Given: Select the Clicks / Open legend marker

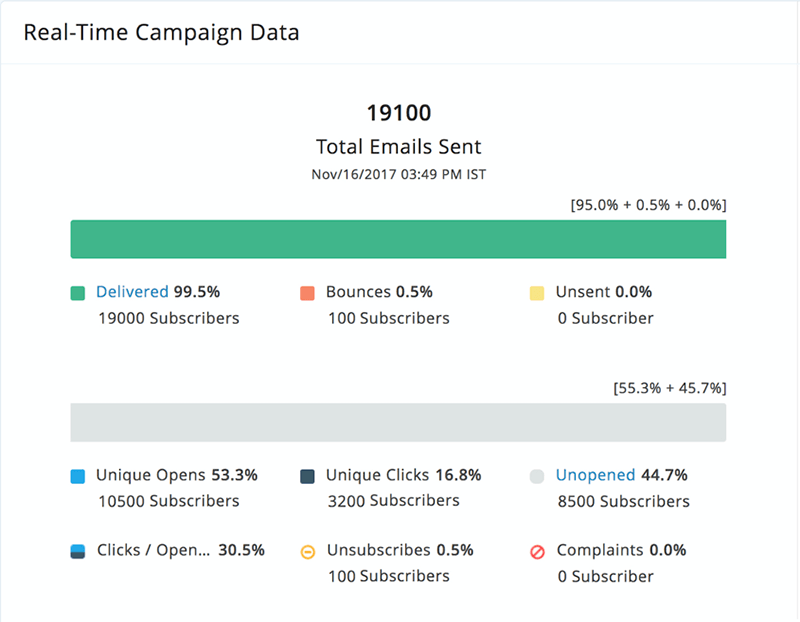Looking at the screenshot, I should tap(78, 551).
